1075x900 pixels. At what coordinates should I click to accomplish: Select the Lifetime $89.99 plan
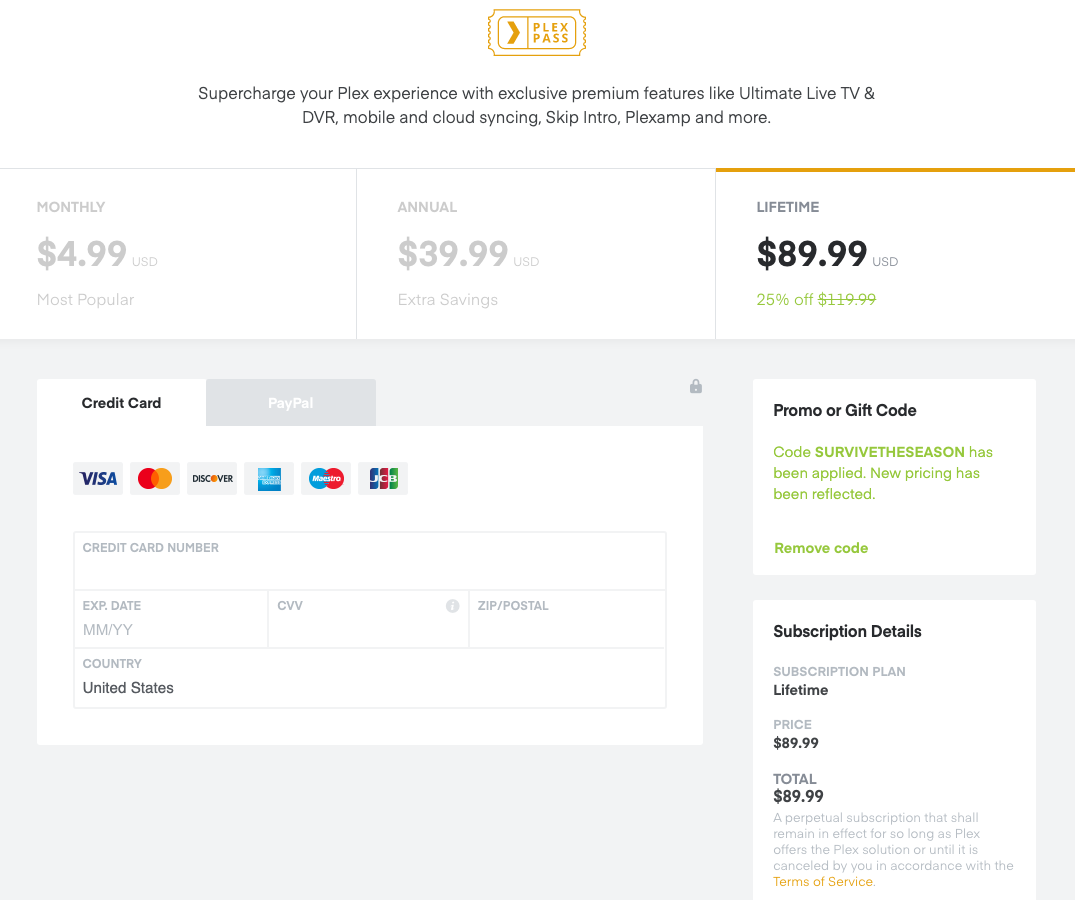click(895, 254)
